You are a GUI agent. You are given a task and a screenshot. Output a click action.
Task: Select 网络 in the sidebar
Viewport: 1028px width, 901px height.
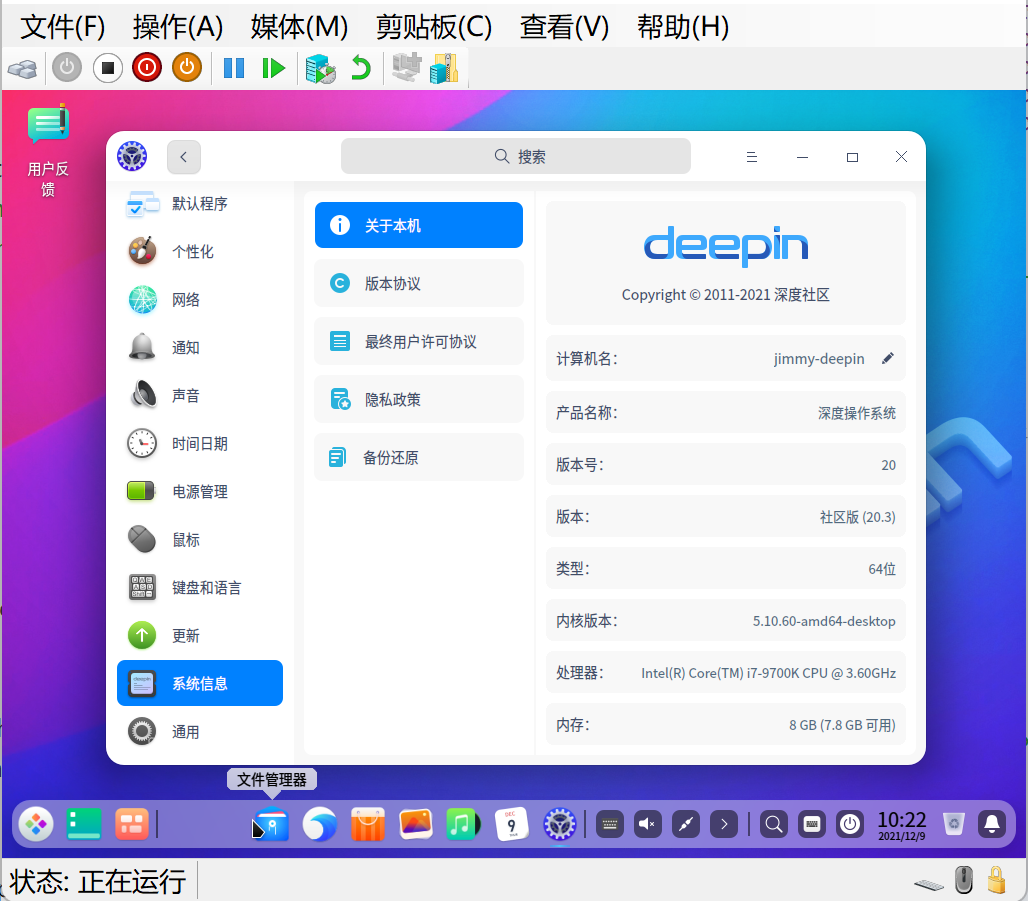[x=200, y=300]
